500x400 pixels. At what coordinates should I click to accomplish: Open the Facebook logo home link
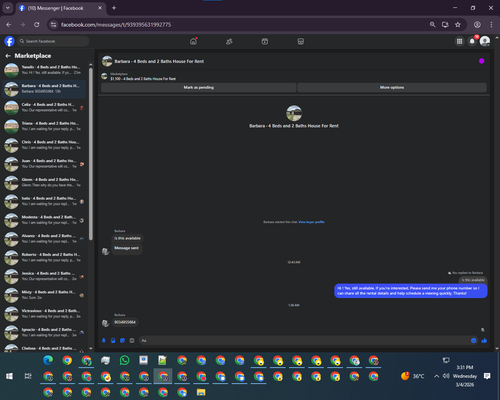point(9,41)
